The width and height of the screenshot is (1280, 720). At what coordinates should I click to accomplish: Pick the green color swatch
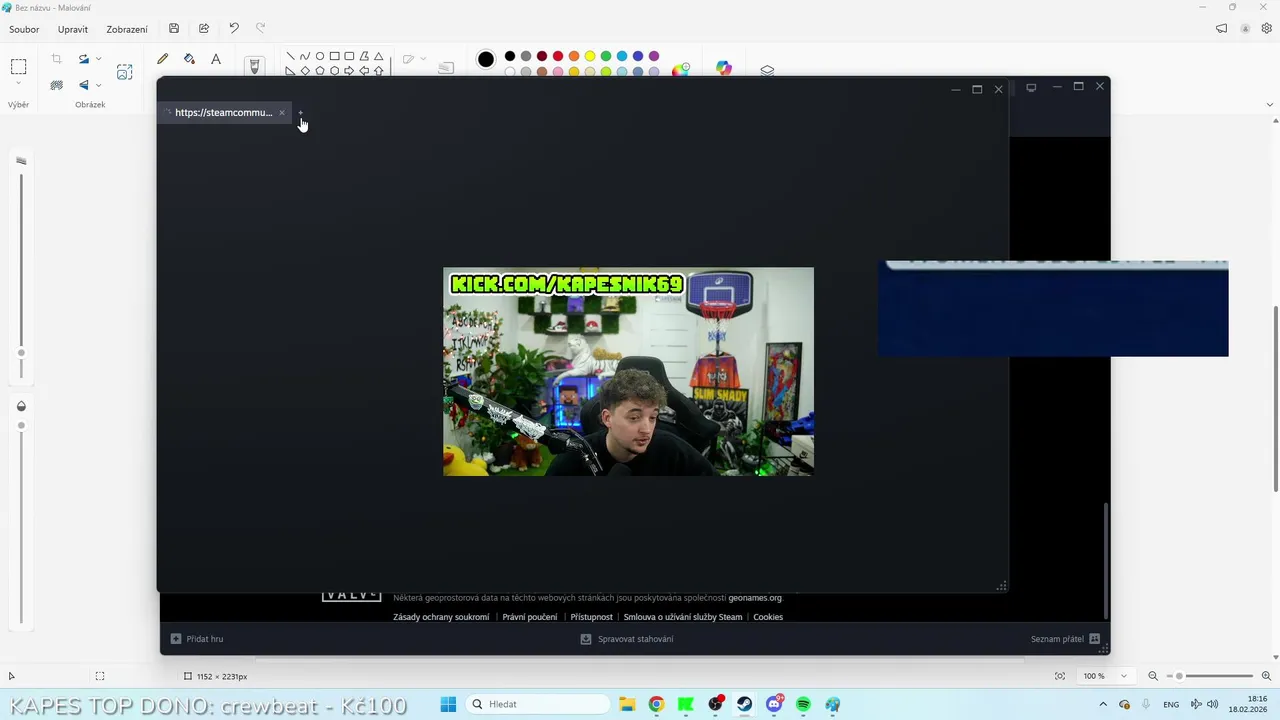click(x=606, y=56)
